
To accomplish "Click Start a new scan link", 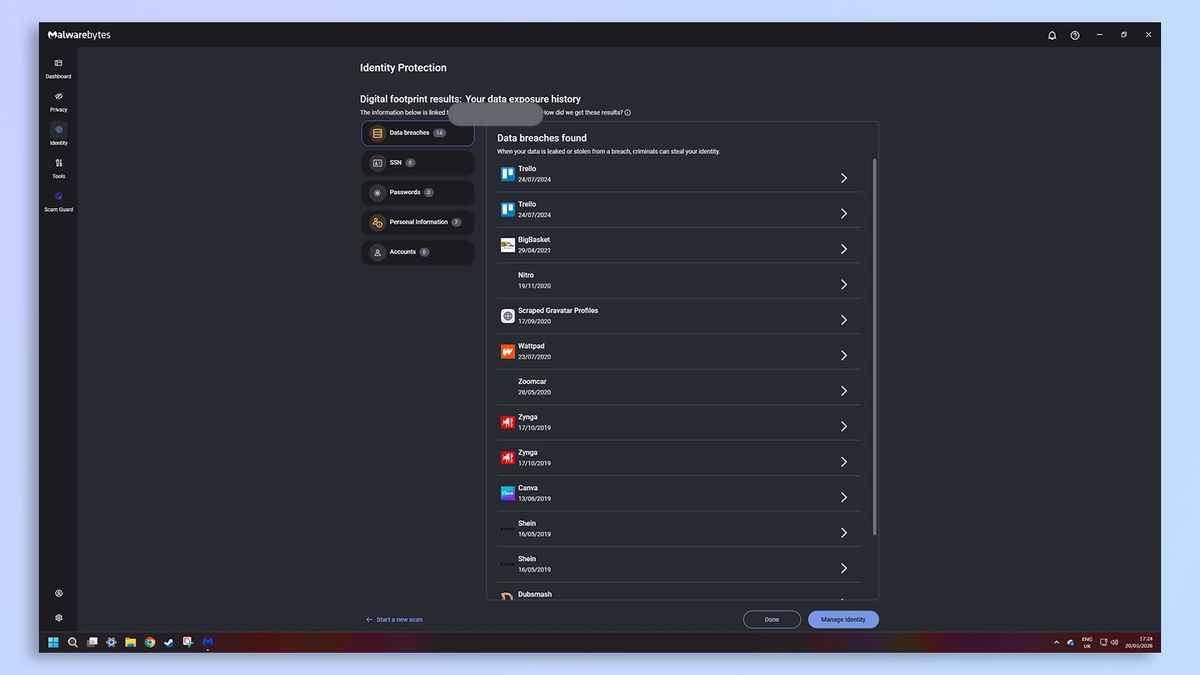I will click(394, 620).
